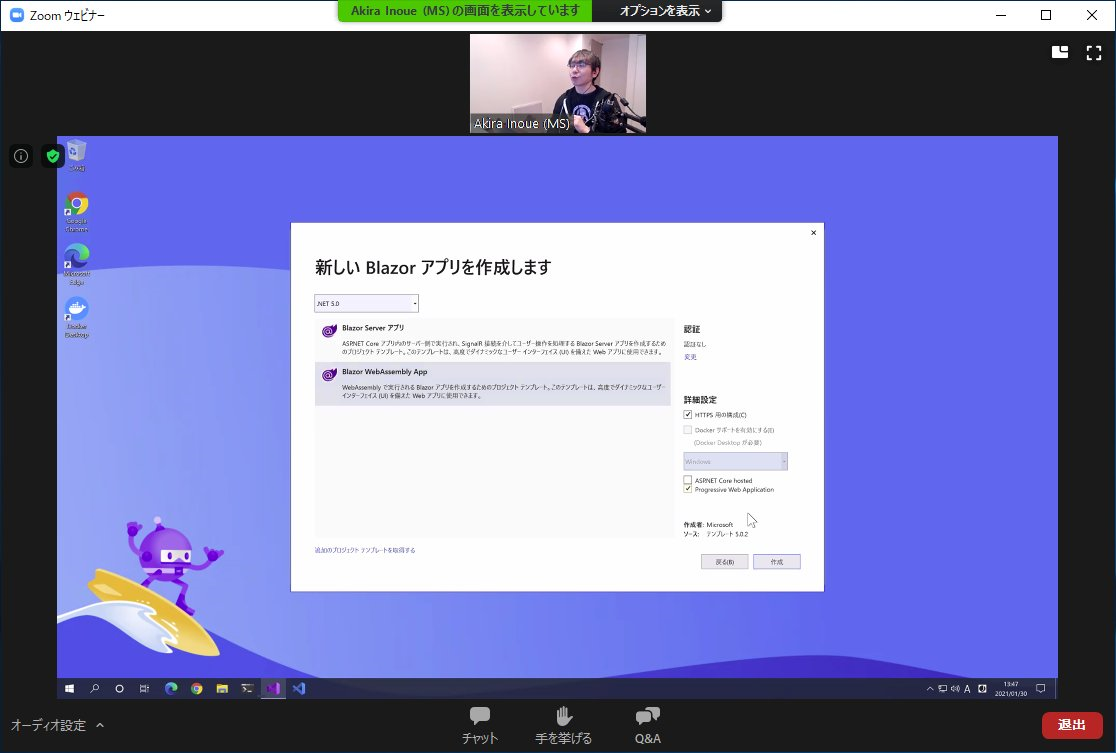Viewport: 1116px width, 753px height.
Task: Open the Windows Start menu
Action: click(70, 688)
